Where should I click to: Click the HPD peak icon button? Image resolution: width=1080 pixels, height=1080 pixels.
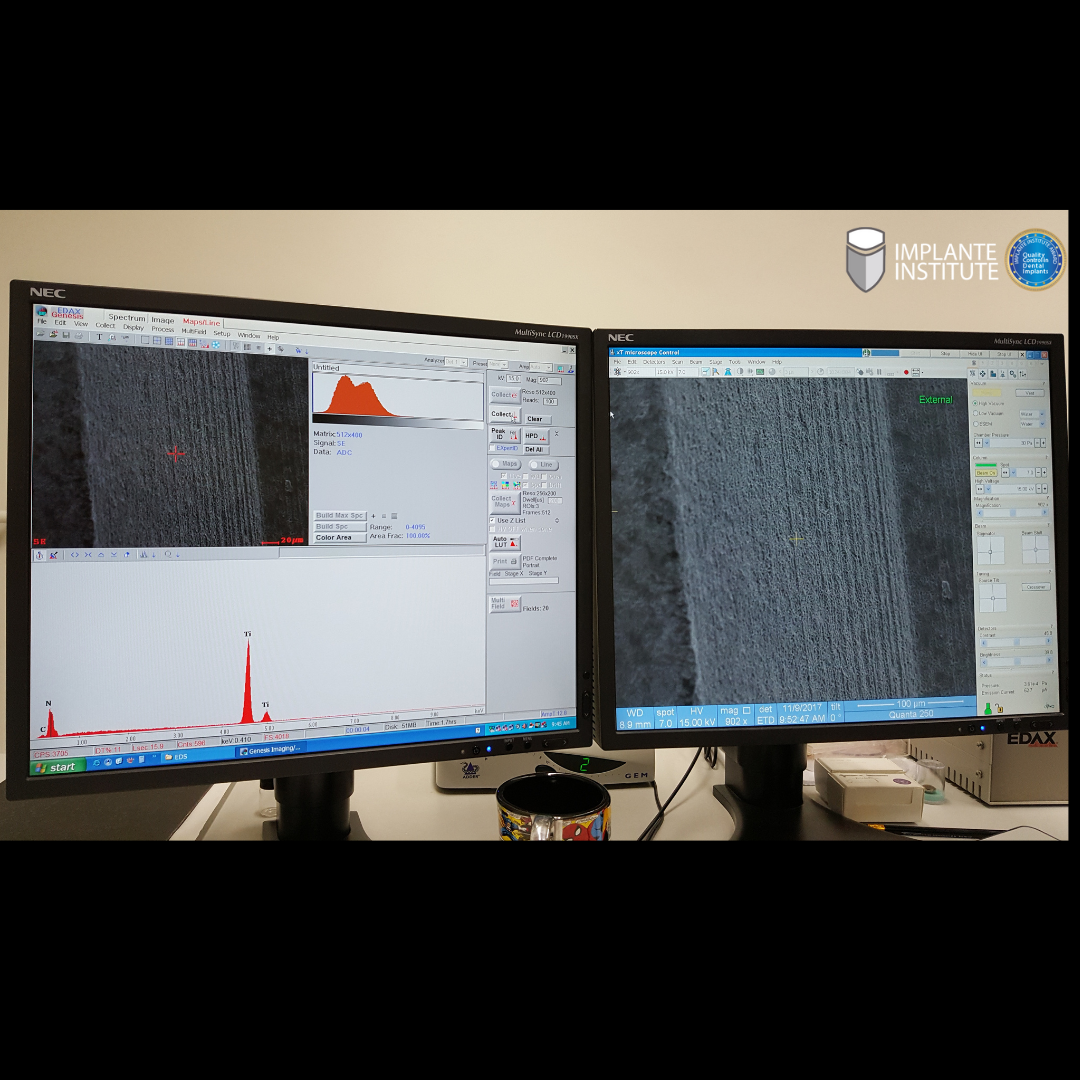coord(536,436)
